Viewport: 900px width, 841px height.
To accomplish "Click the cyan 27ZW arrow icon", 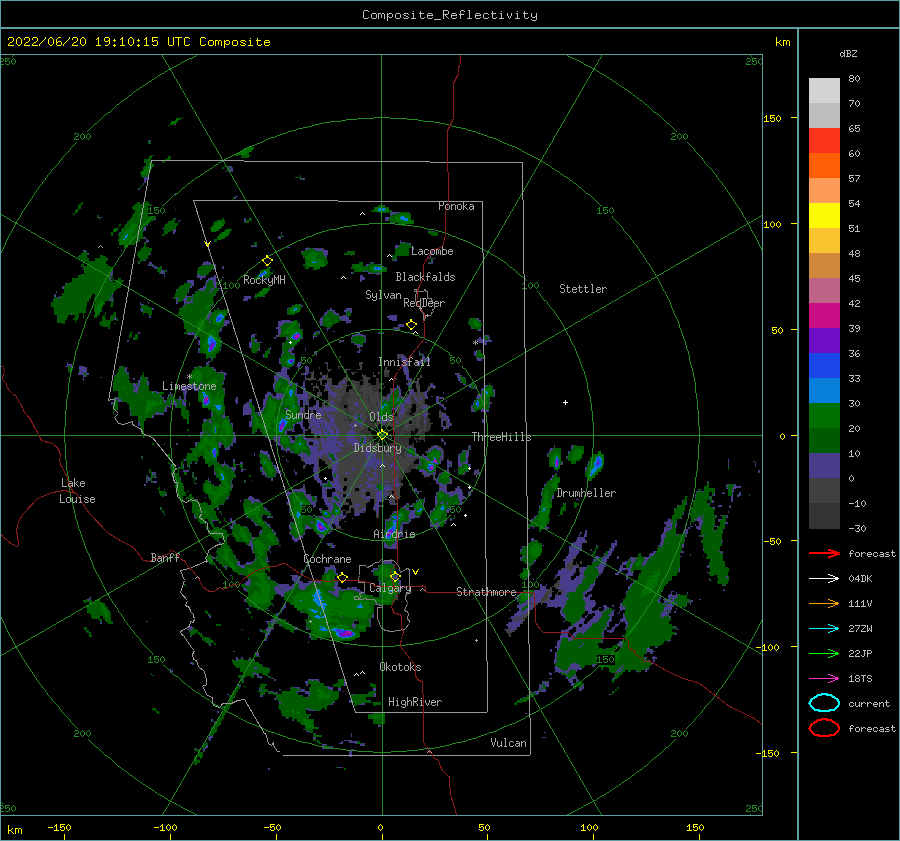I will 824,629.
